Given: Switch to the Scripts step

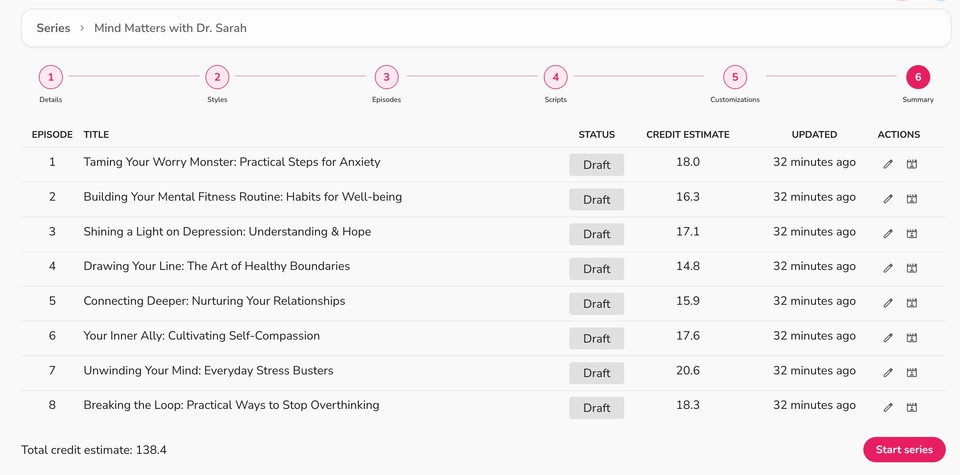Looking at the screenshot, I should [555, 77].
